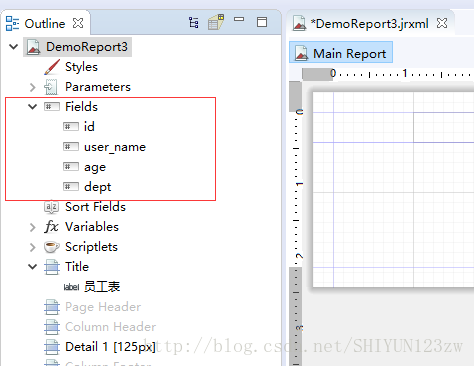Click the Title band icon
The width and height of the screenshot is (474, 366).
(x=52, y=267)
